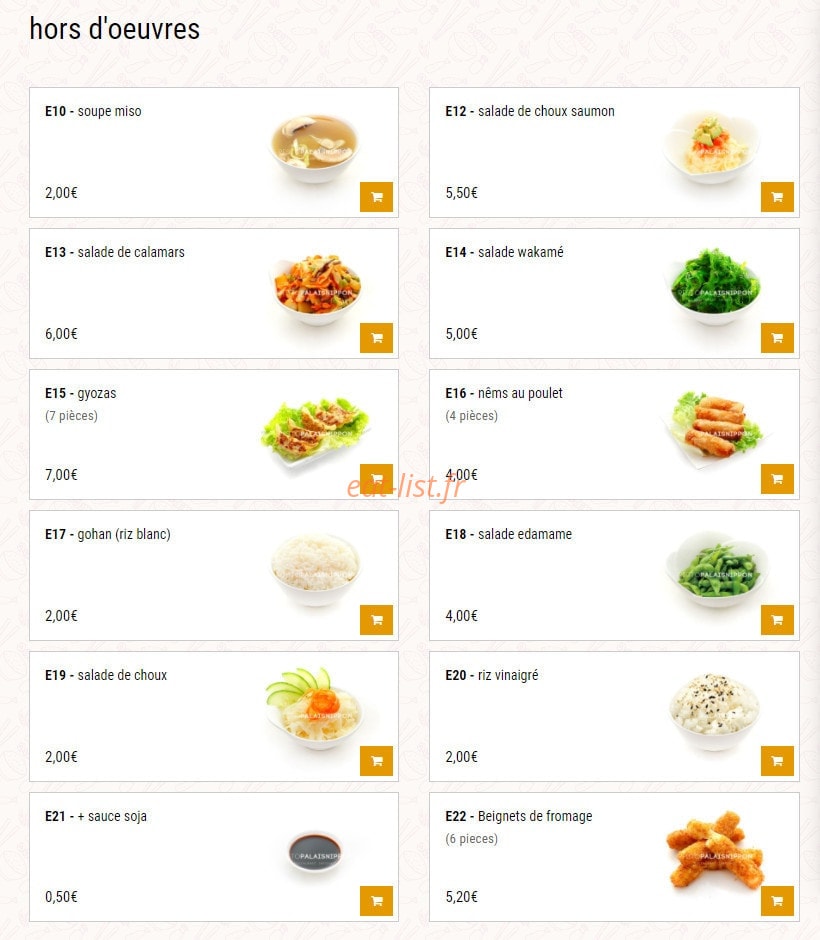
Task: Add nêms au poulet to cart
Action: pyautogui.click(x=777, y=479)
